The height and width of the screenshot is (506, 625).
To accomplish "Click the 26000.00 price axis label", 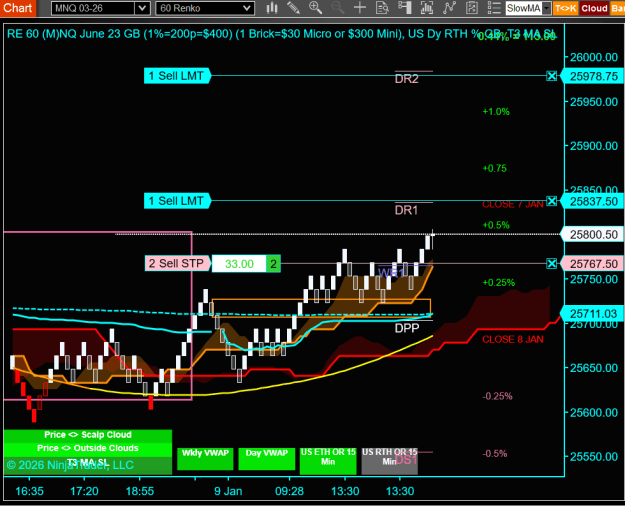I will (594, 57).
